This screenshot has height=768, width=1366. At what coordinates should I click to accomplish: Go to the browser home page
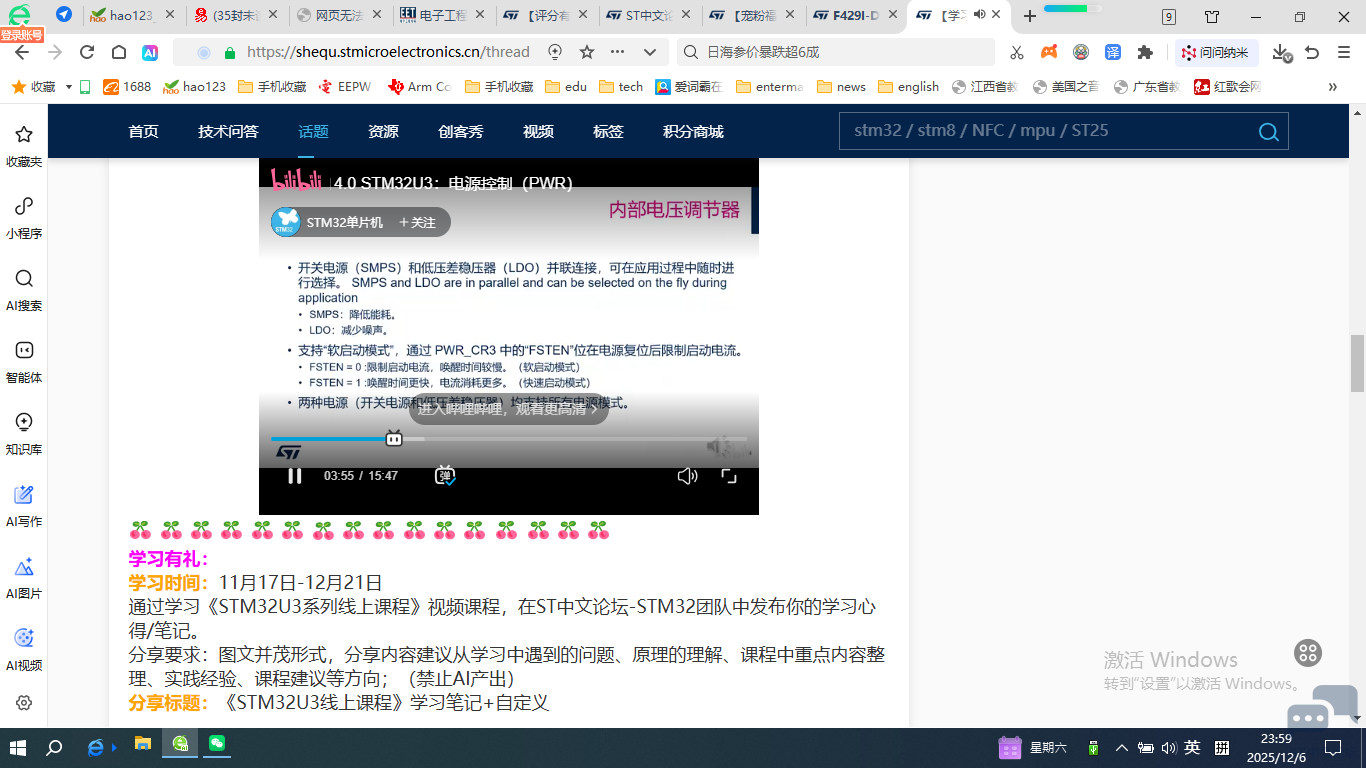(x=118, y=52)
